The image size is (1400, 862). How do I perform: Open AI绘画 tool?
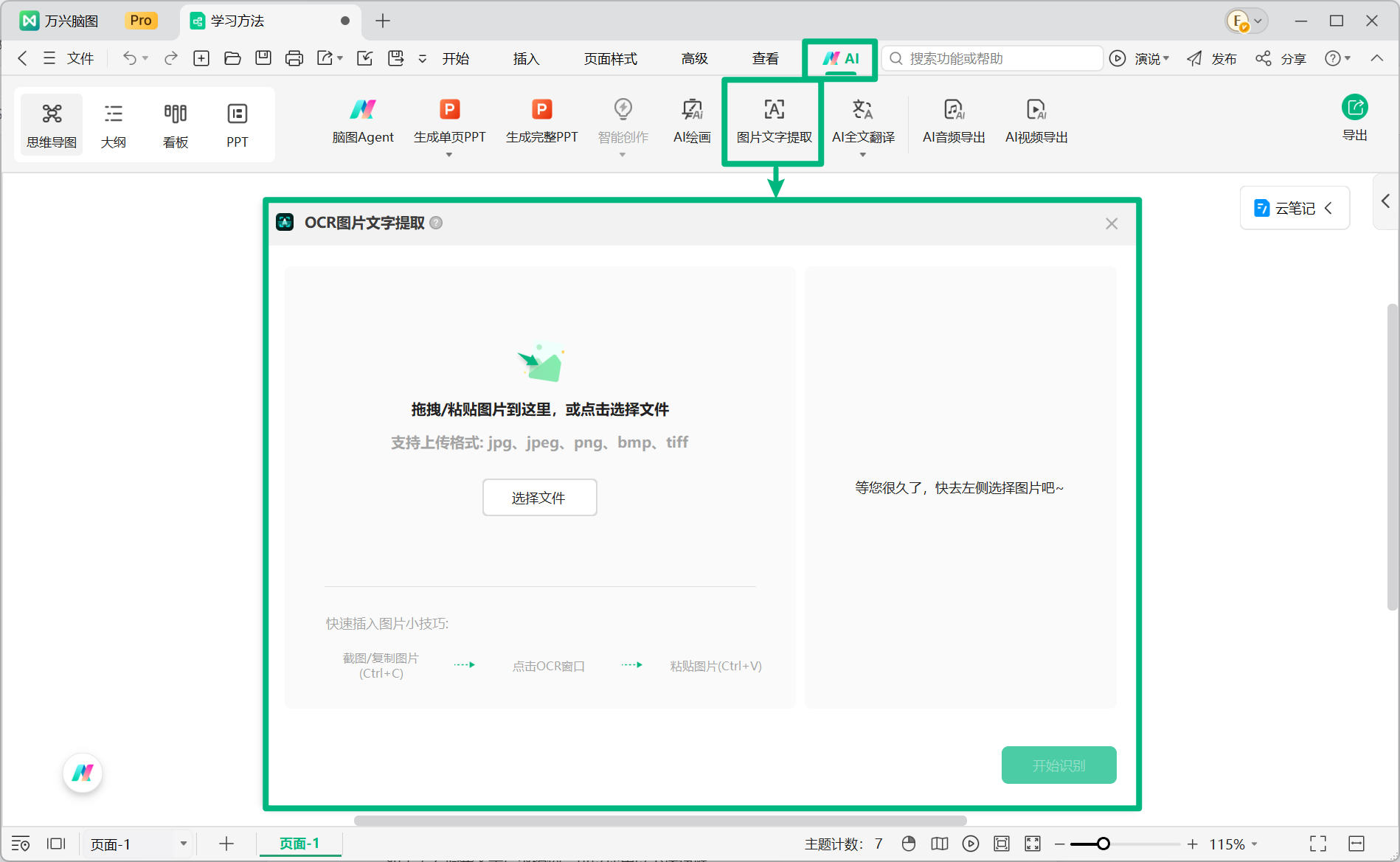692,122
